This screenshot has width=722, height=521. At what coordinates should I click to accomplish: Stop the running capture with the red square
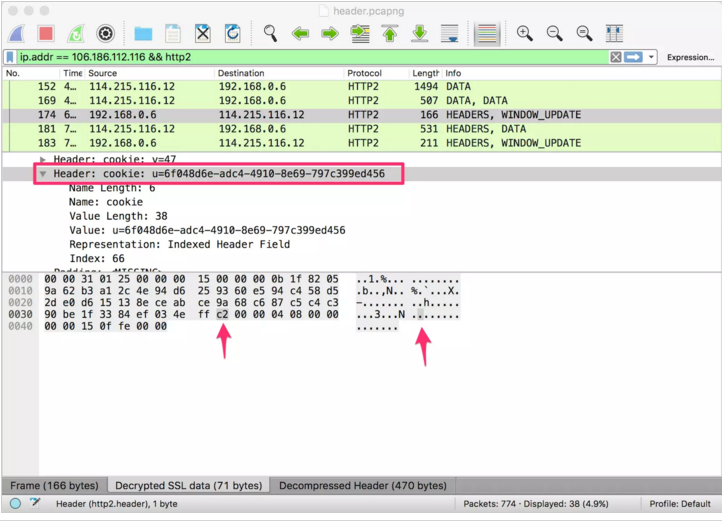(x=46, y=33)
